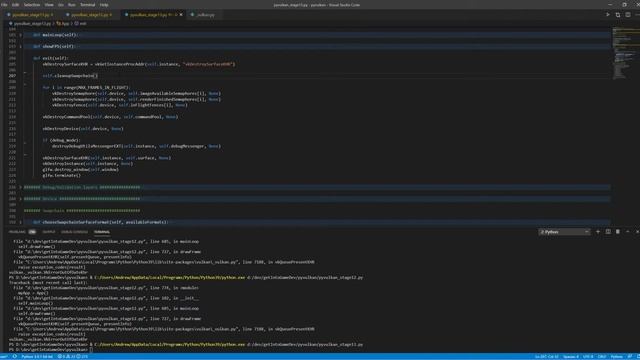The image size is (640, 360).
Task: Click the 'for i in range(MAX_FRAMES_IN_FLIGHT):' line
Action: (x=86, y=88)
